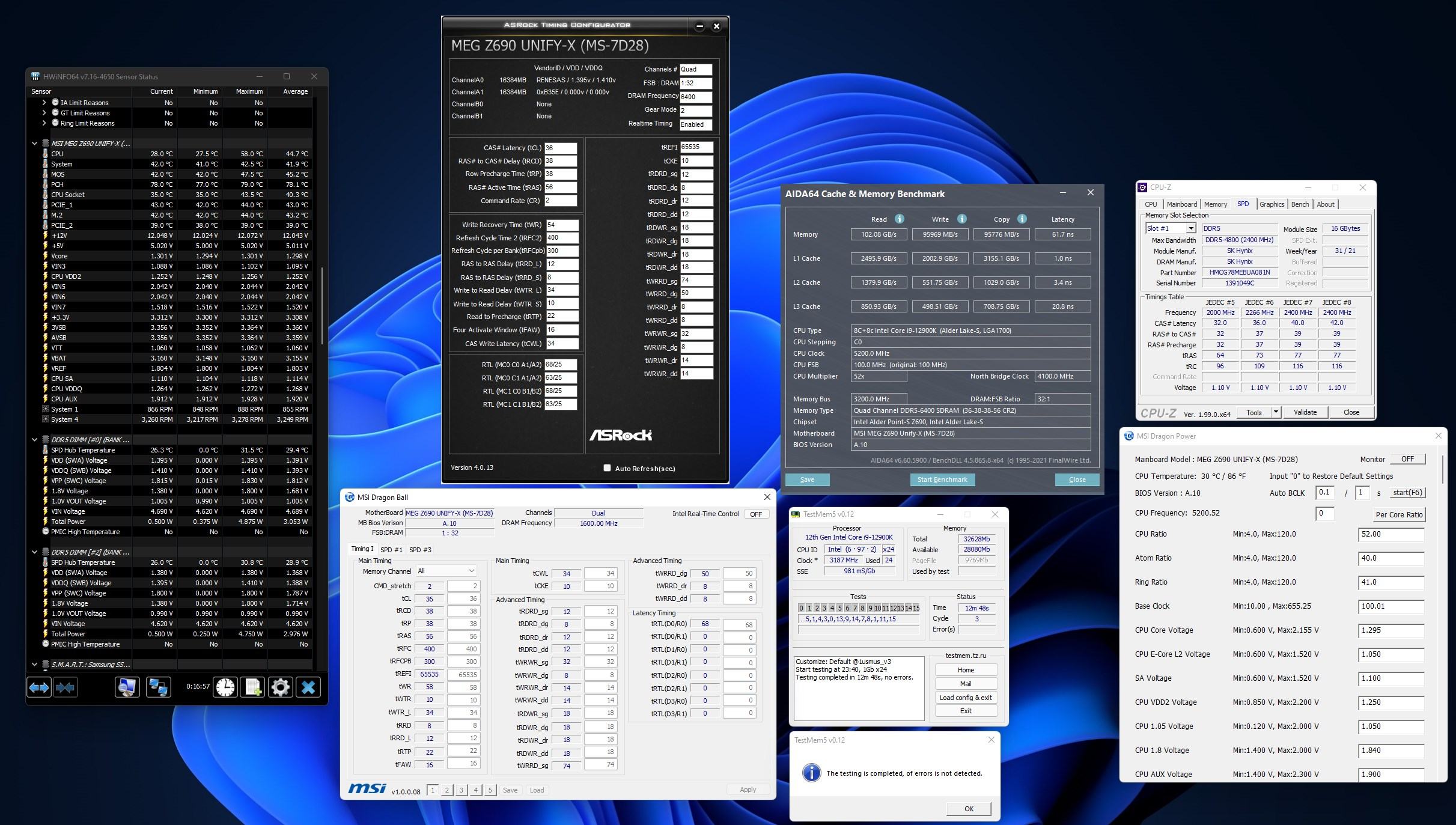
Task: Click HWiNFO collapse columns arrows icon
Action: pos(65,687)
